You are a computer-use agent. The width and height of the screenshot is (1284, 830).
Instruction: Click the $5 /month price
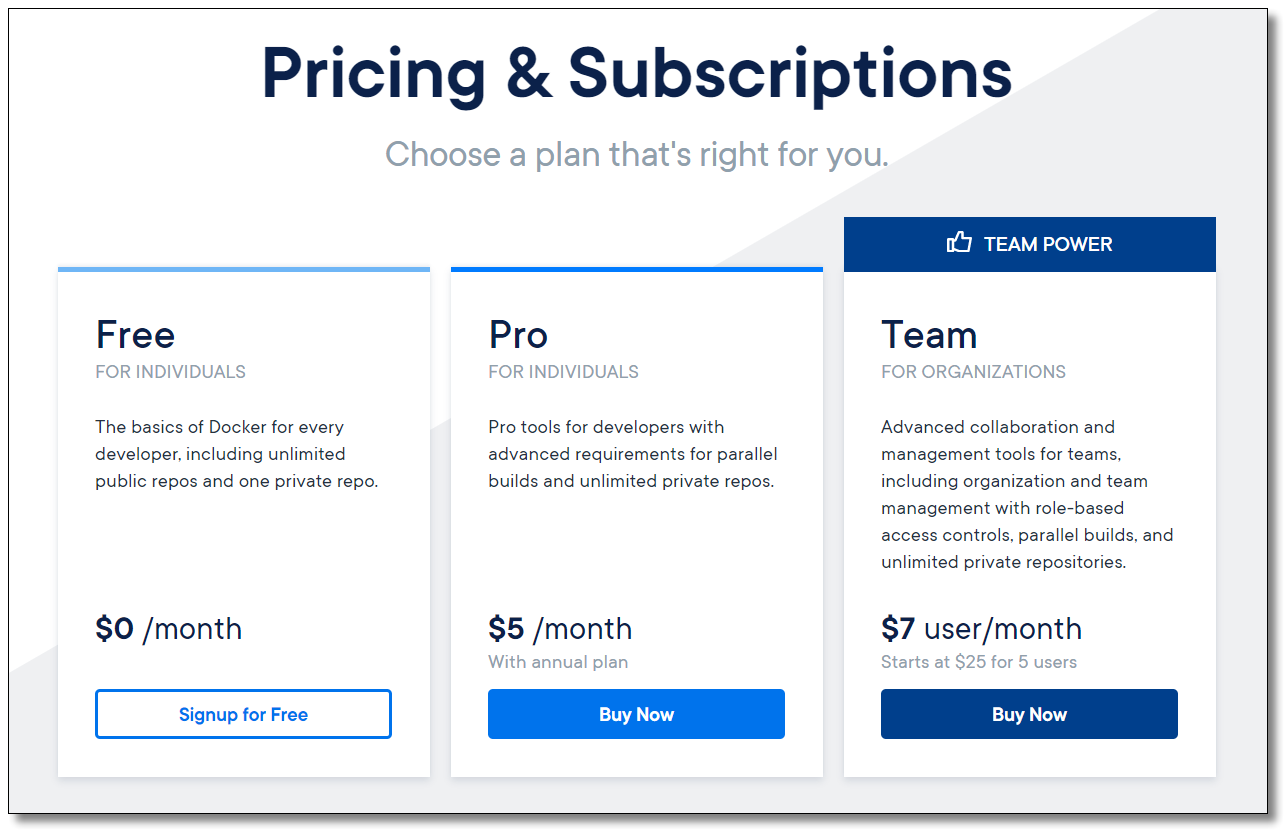(560, 628)
